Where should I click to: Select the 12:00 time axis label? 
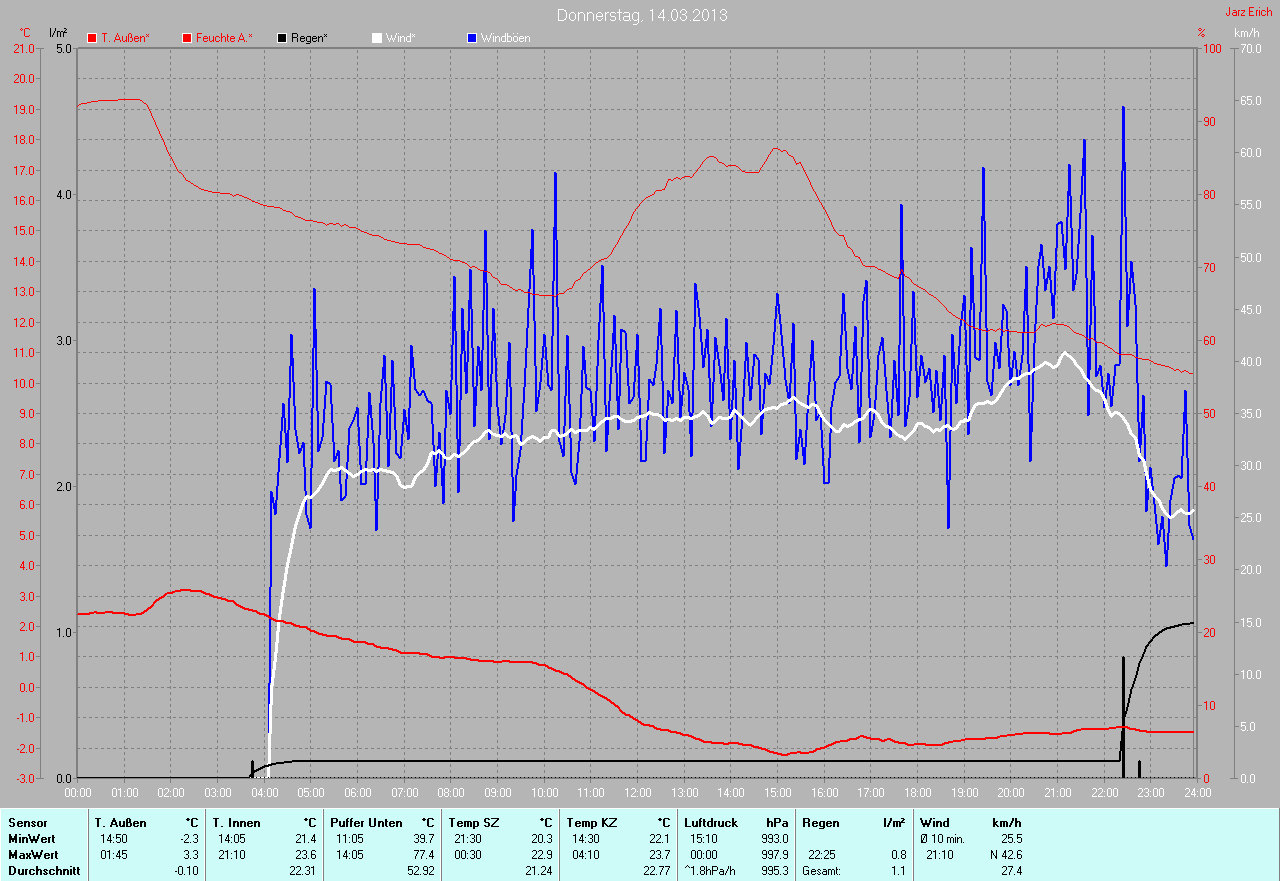pyautogui.click(x=637, y=792)
